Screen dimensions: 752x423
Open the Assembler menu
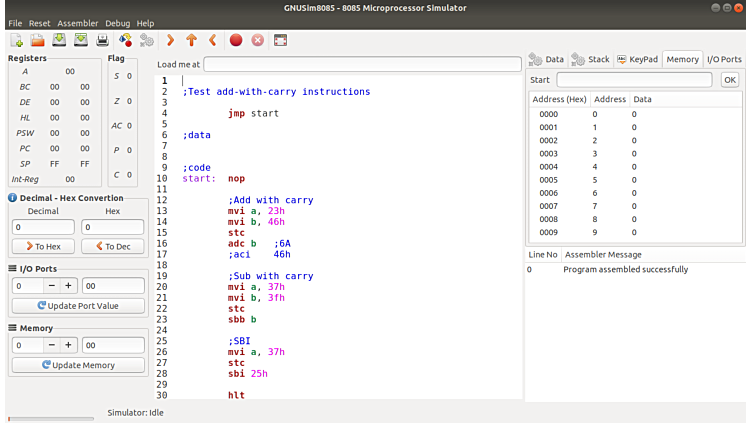pyautogui.click(x=78, y=23)
